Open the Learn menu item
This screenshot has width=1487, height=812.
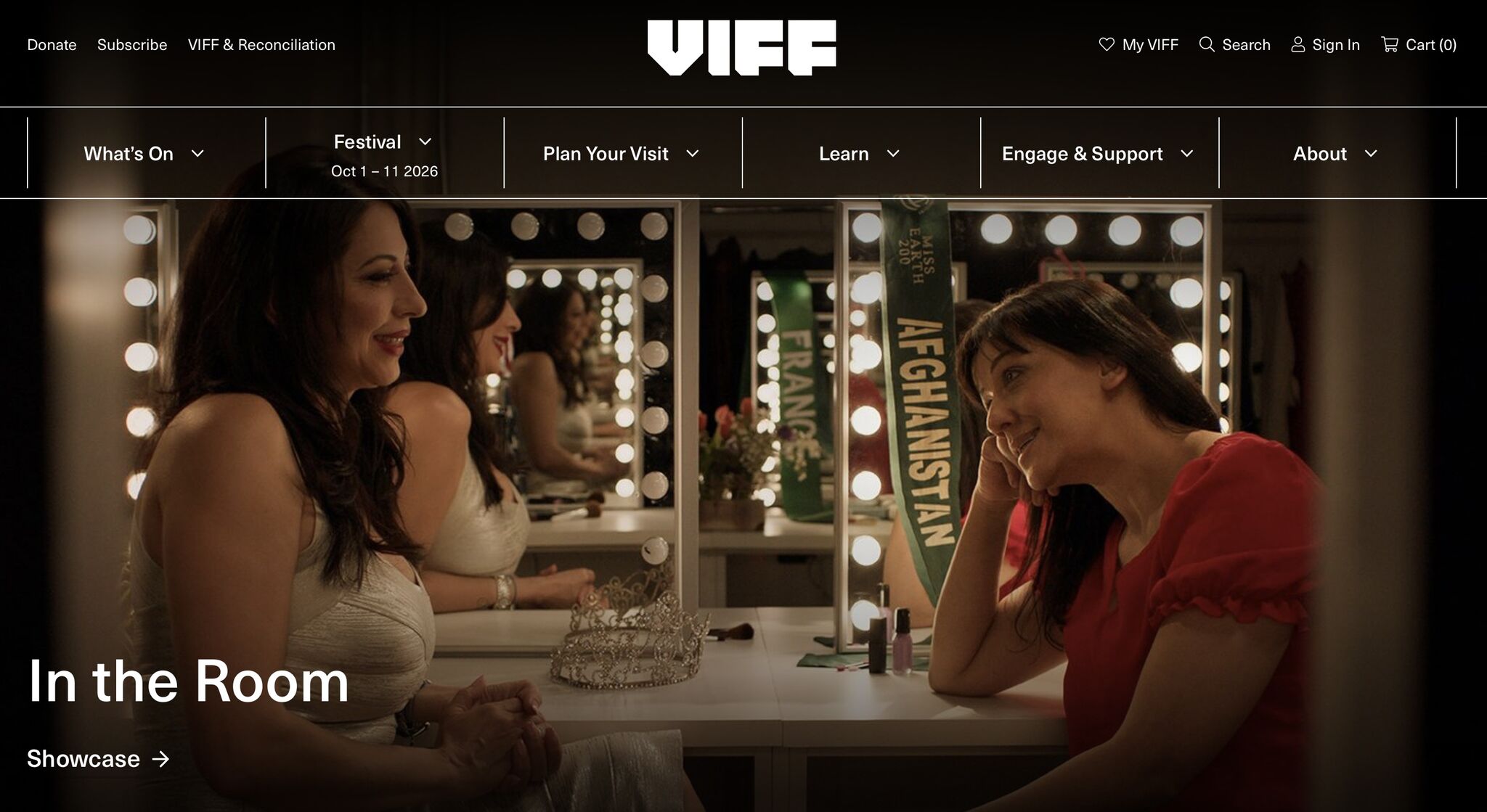844,154
